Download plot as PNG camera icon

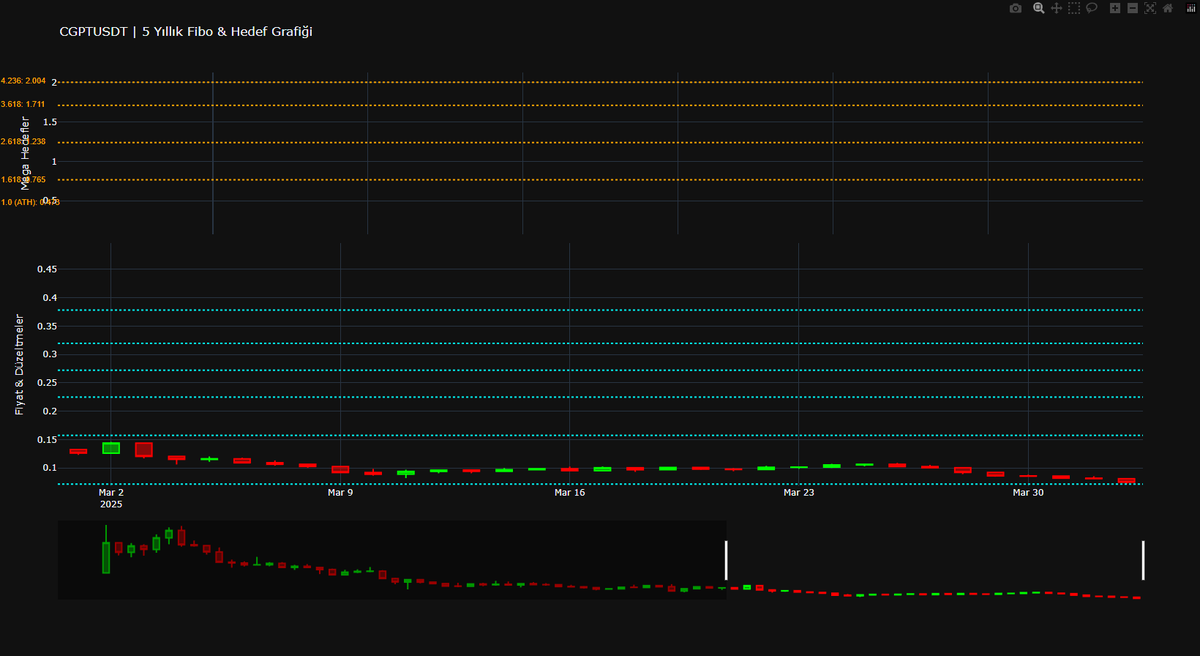1016,8
